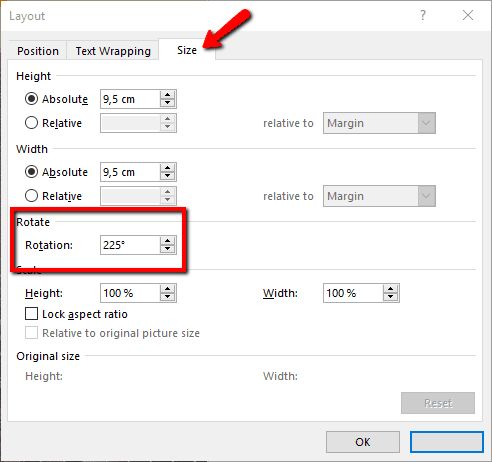Increase absolute height with the up arrow

(x=167, y=95)
